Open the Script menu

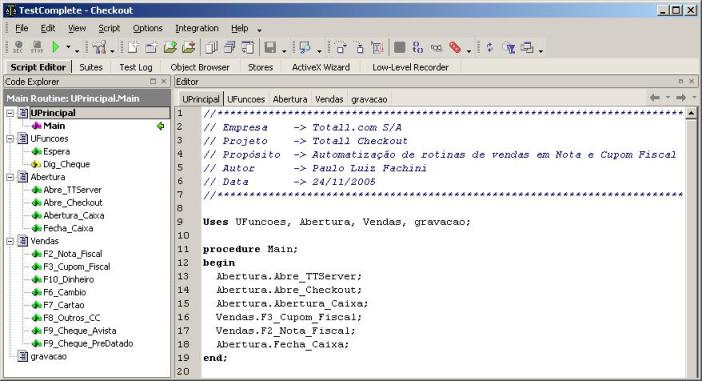pos(109,28)
